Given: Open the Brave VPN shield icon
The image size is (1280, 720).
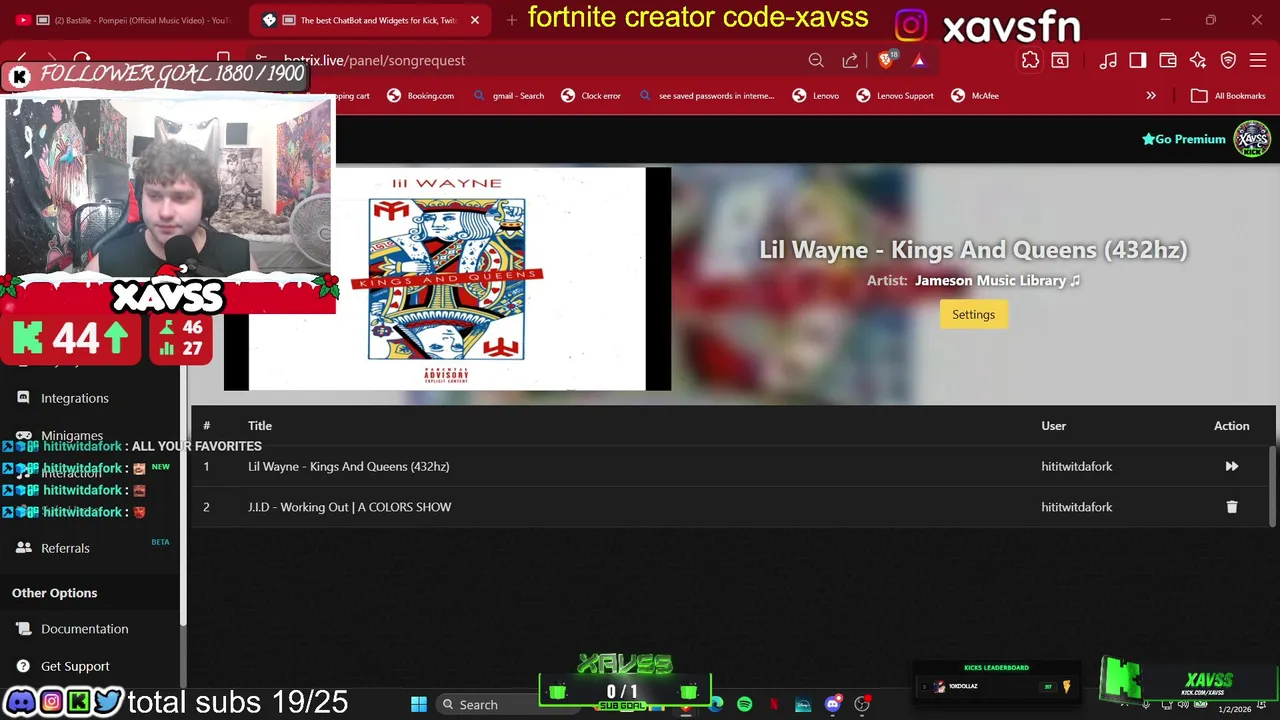Looking at the screenshot, I should point(1229,61).
